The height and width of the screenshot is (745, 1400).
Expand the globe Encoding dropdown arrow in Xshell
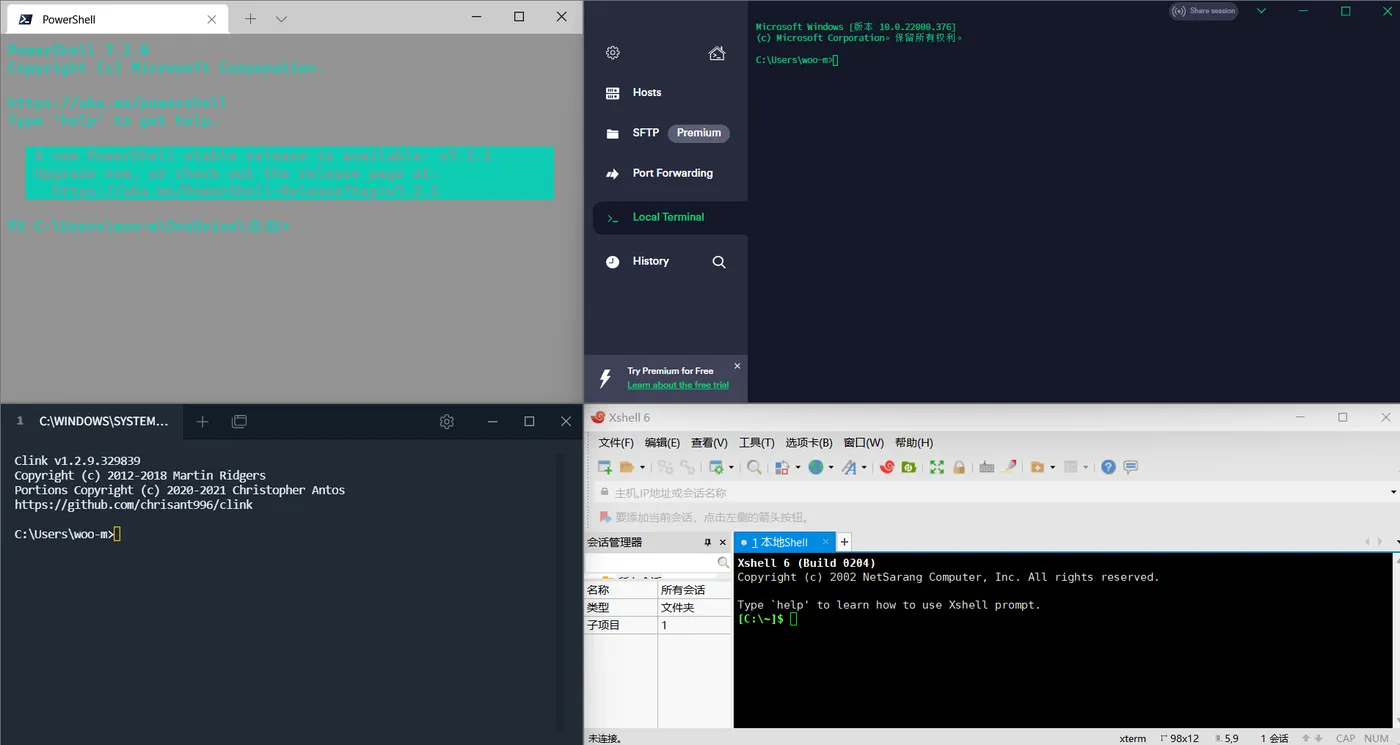point(831,467)
